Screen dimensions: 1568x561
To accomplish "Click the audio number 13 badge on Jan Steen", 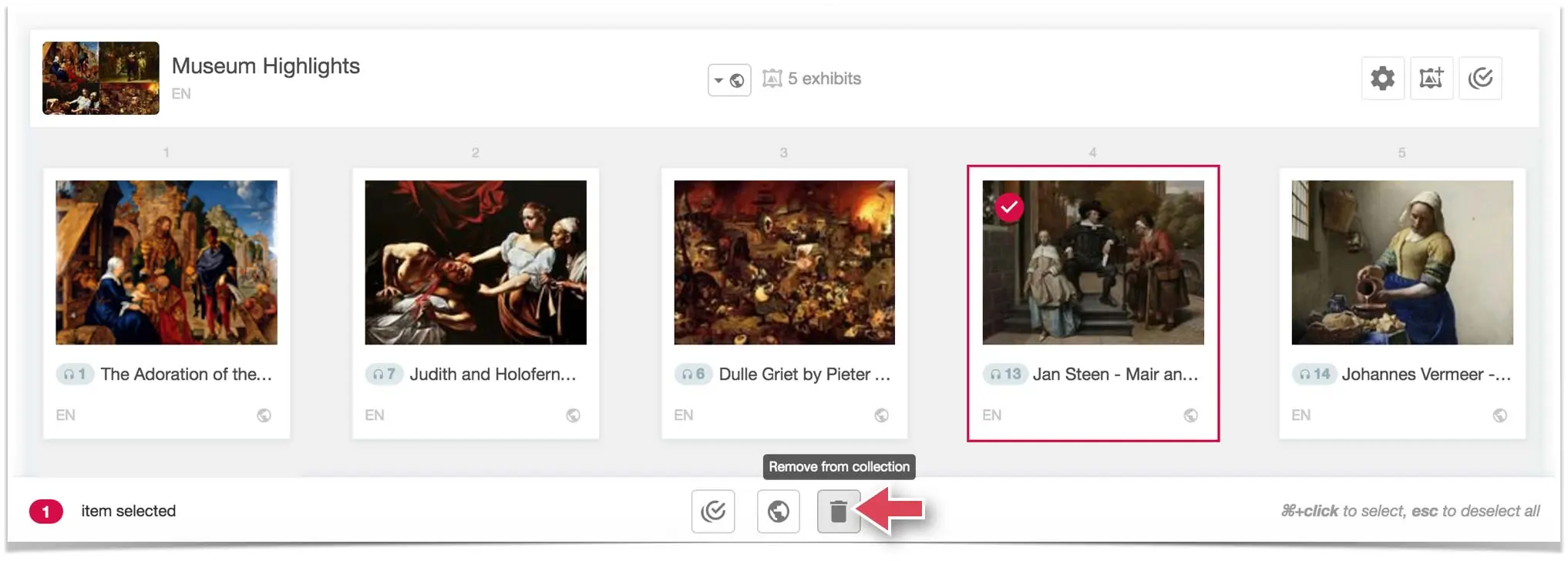I will coord(1005,375).
